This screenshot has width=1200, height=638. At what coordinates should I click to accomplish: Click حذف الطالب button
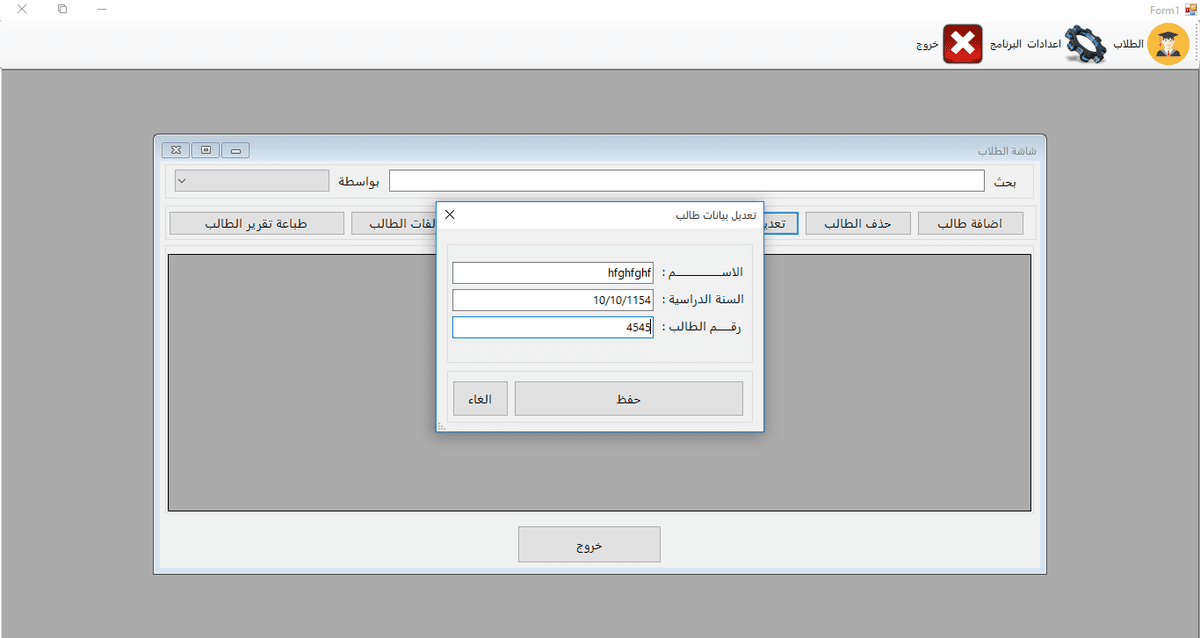click(858, 223)
